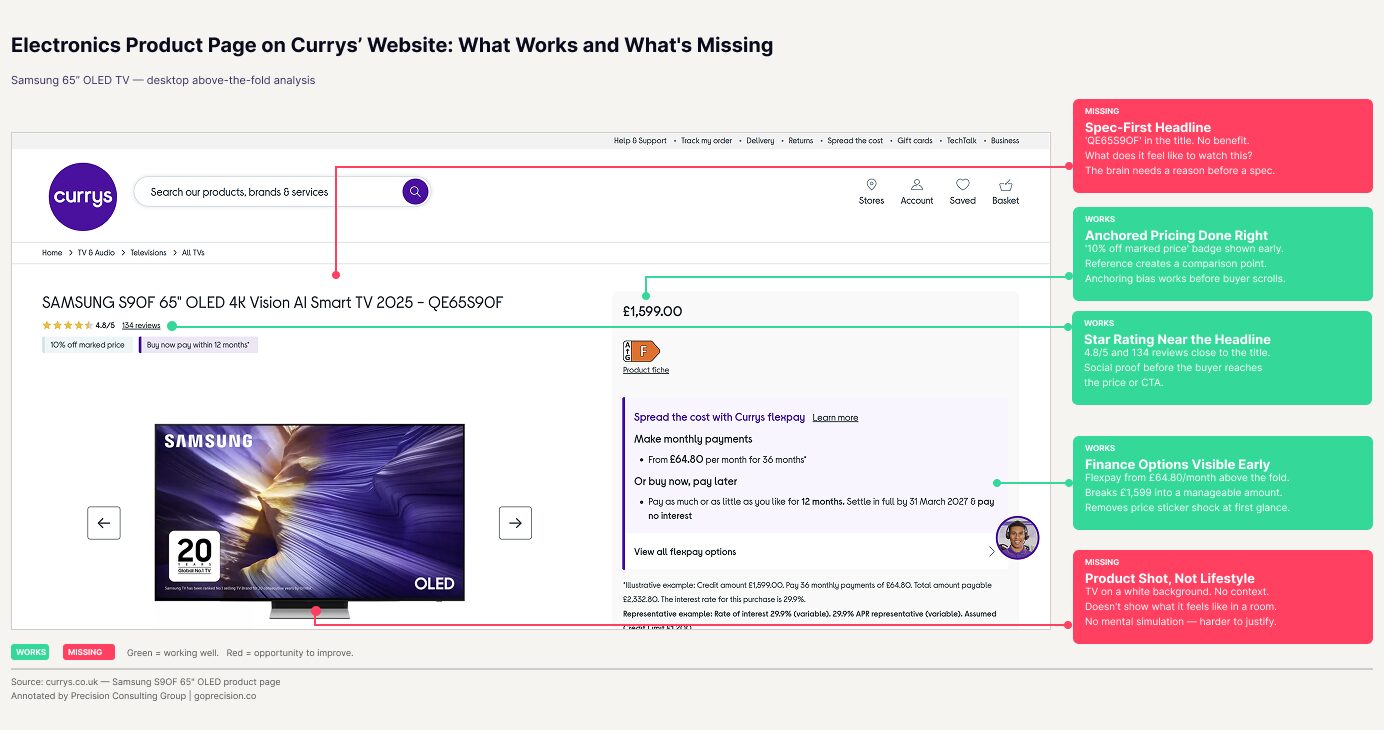Go to All TVs breadcrumb
Image resolution: width=1384 pixels, height=730 pixels.
193,253
